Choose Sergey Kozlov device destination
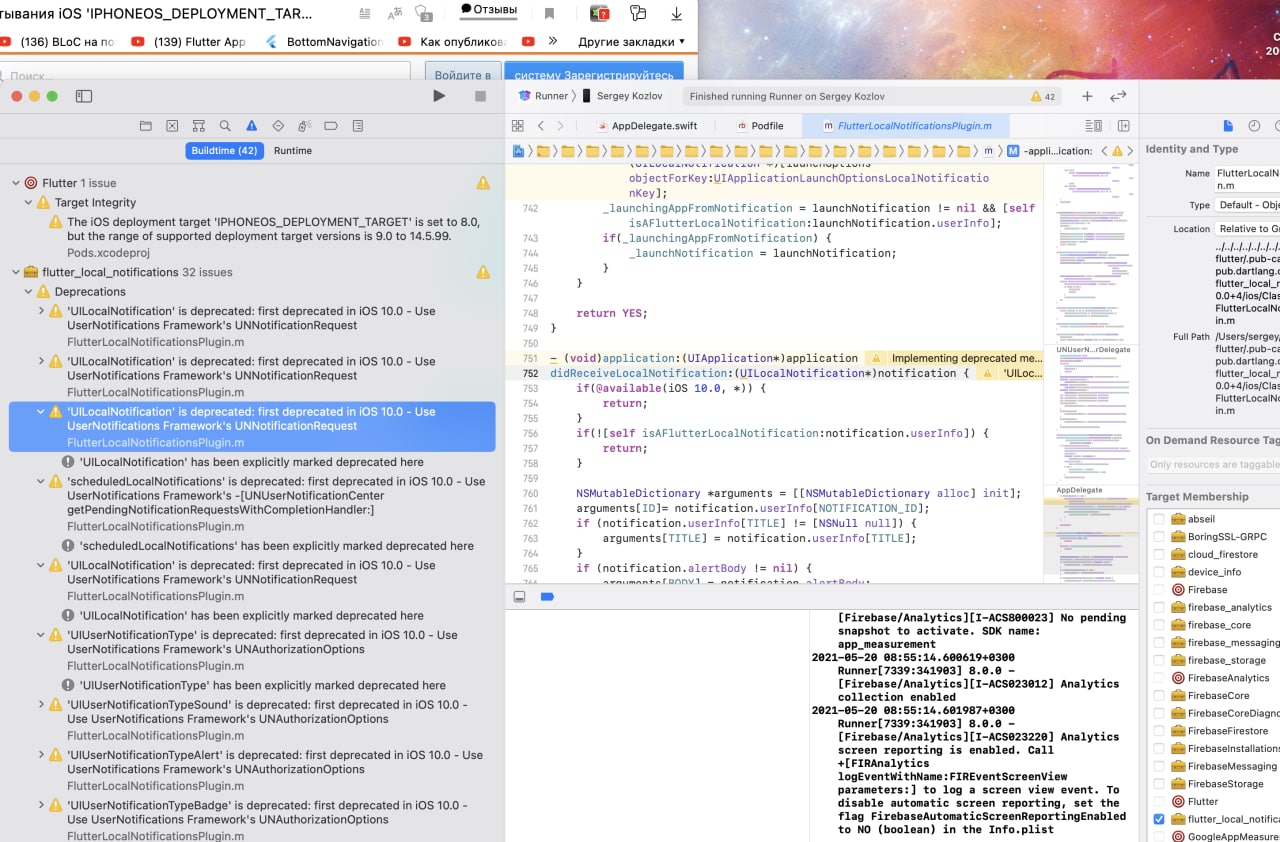This screenshot has width=1280, height=842. [625, 96]
